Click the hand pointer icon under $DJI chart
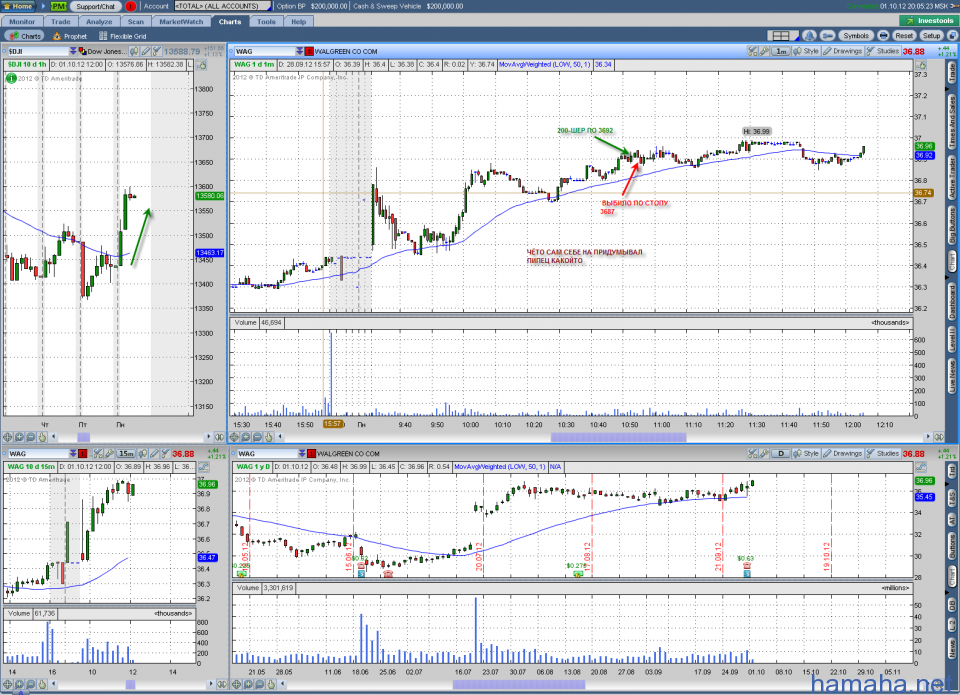Viewport: 960px width, 695px height. (42, 437)
